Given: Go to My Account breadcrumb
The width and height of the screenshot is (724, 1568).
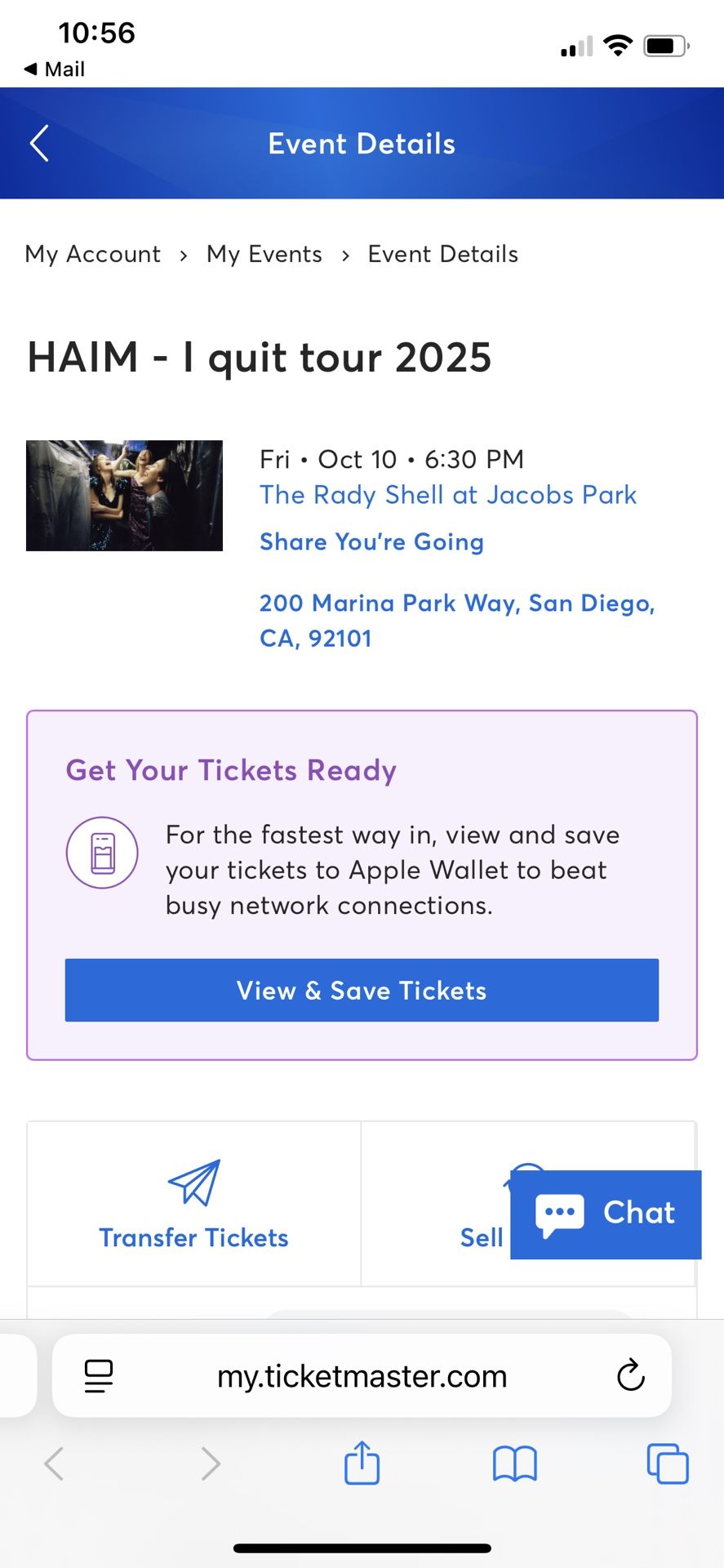Looking at the screenshot, I should 93,254.
